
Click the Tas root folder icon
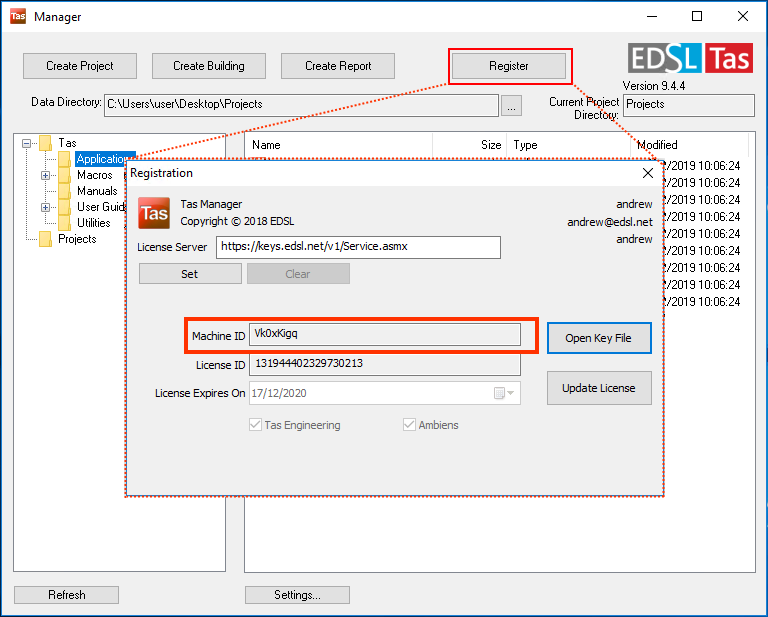tap(46, 143)
